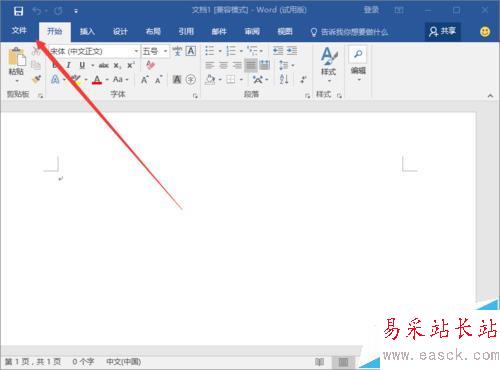Screen dimensions: 500x370
Task: Open the 视图 (View) tab
Action: point(285,32)
